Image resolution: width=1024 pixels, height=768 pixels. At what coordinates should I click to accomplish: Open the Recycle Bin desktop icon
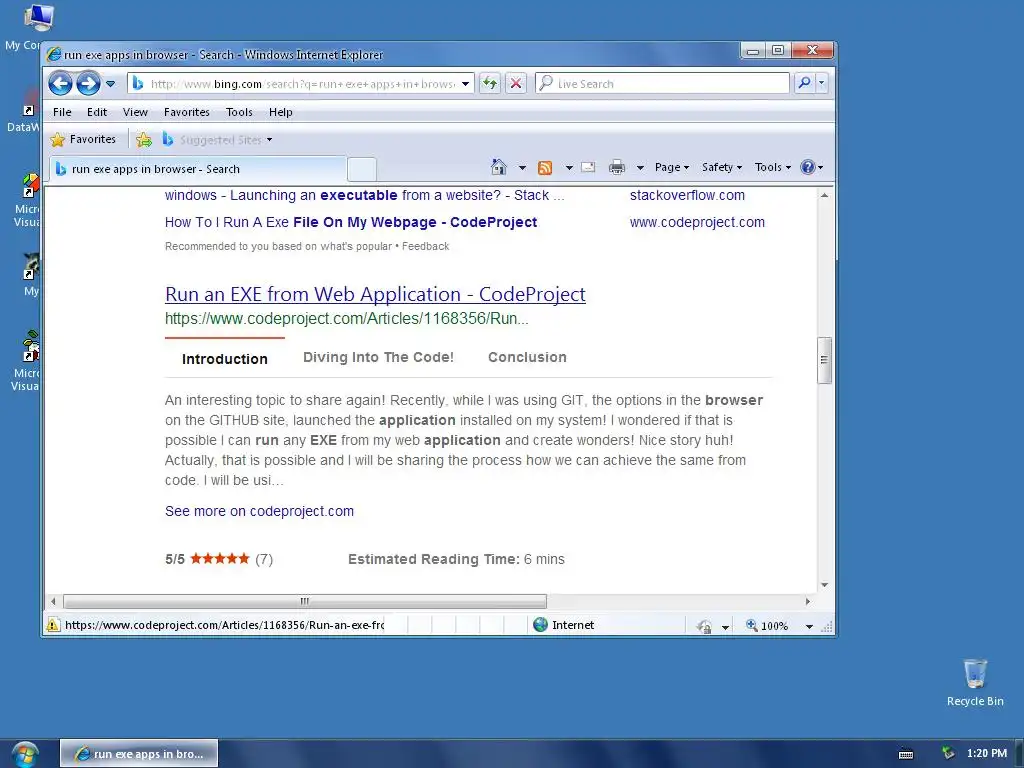(x=975, y=682)
